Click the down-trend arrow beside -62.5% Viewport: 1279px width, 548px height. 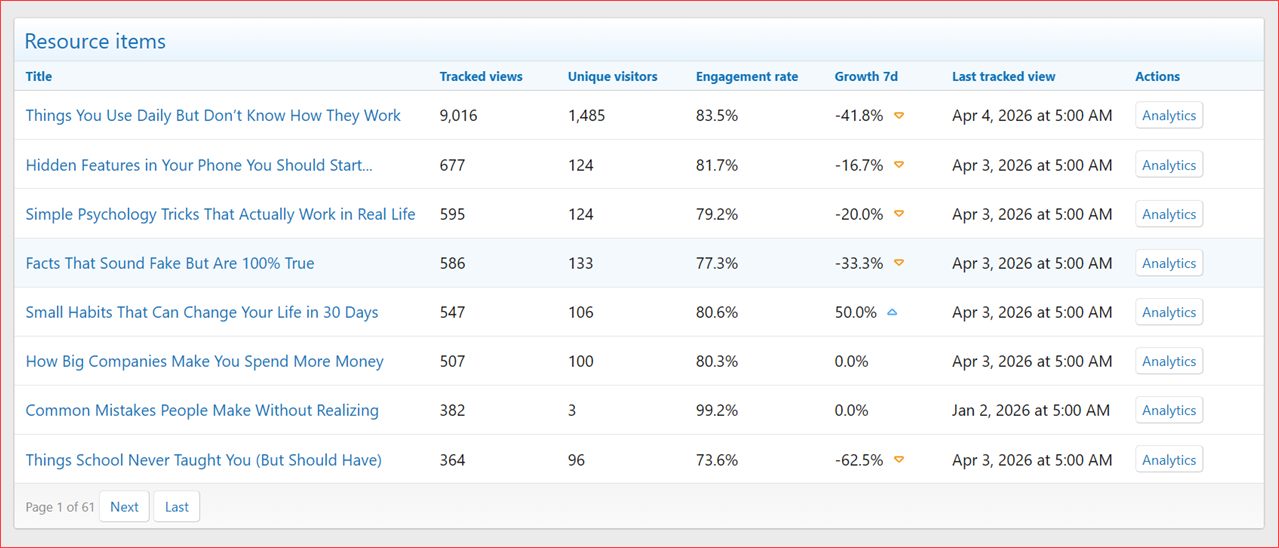pyautogui.click(x=899, y=460)
